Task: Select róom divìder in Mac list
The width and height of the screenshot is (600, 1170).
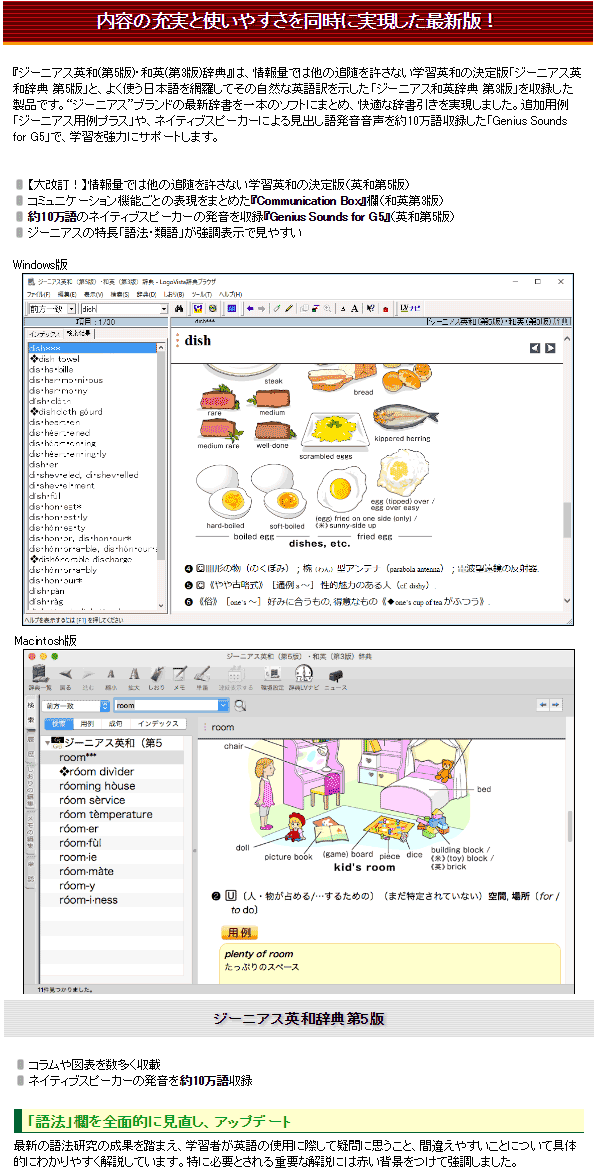Action: pyautogui.click(x=97, y=772)
